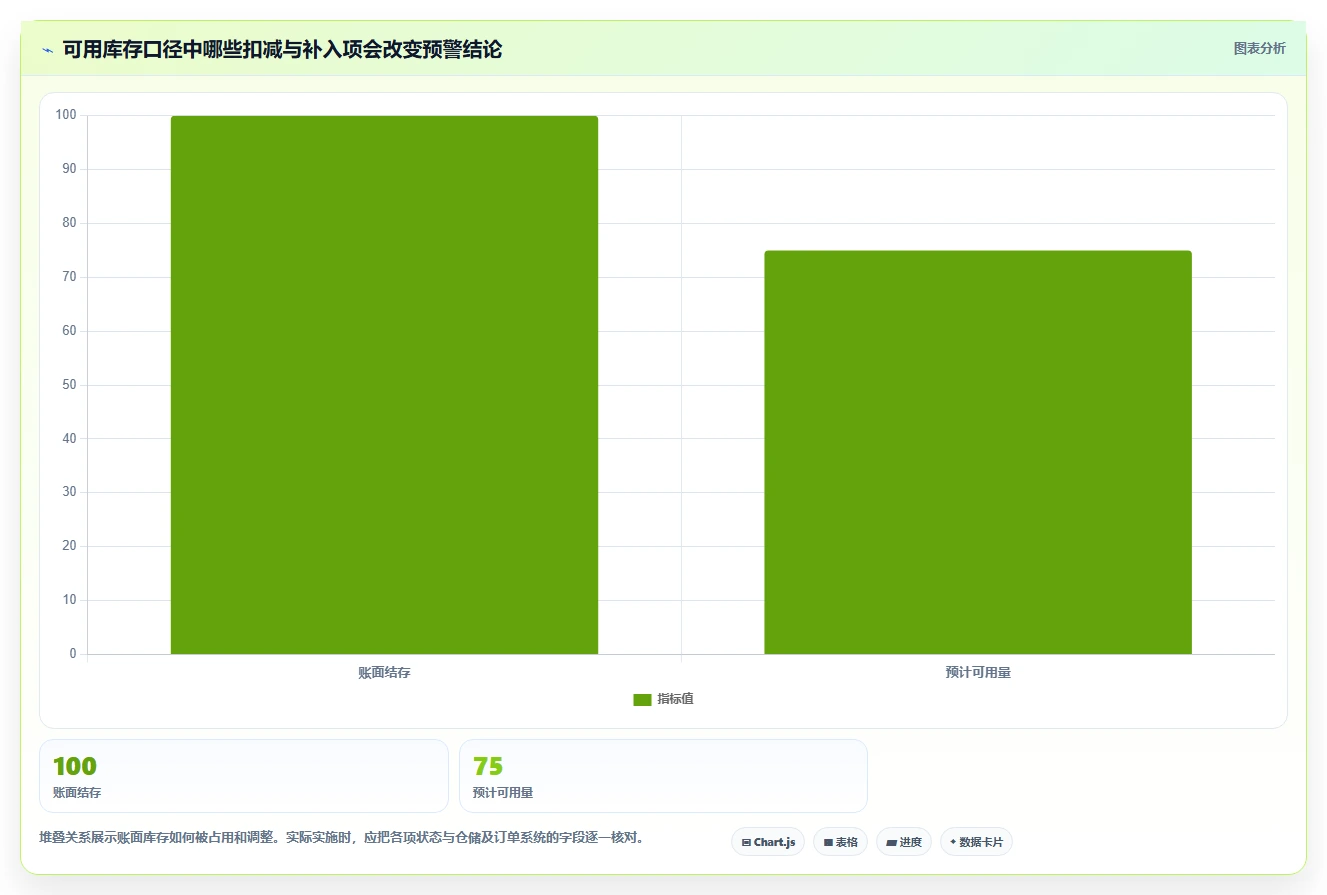Click the 预计可用量 bar in the chart
The image size is (1327, 895).
(977, 452)
